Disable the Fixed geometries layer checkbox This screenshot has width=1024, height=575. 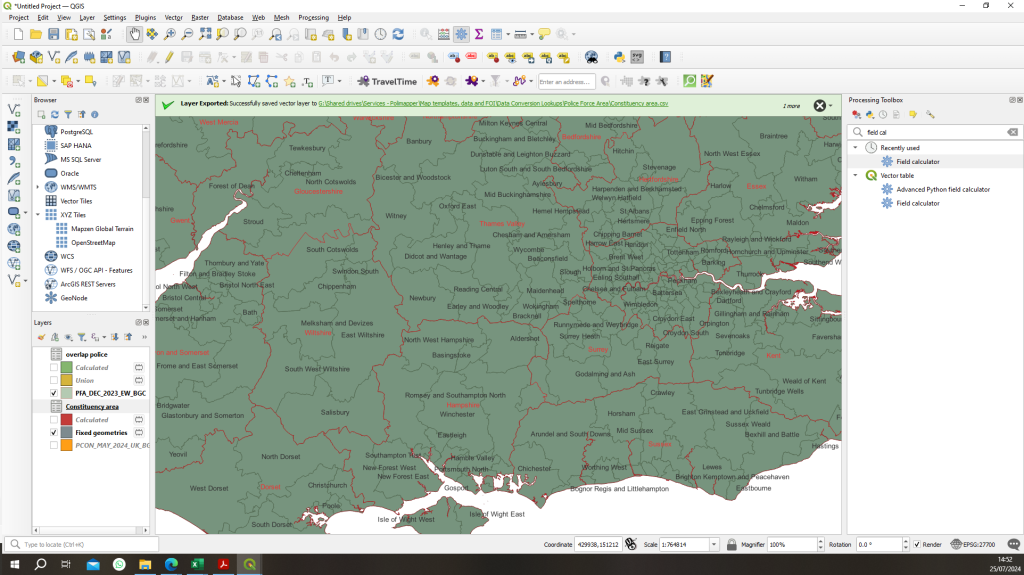point(53,432)
